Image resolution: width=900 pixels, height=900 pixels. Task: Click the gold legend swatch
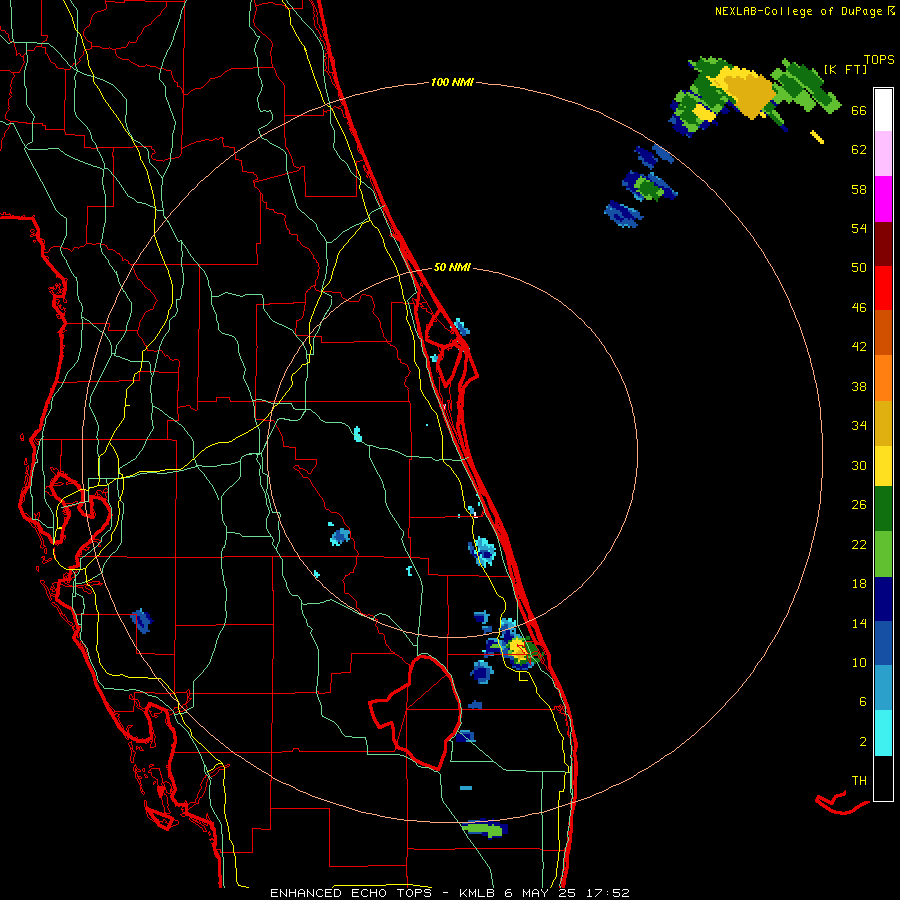883,423
